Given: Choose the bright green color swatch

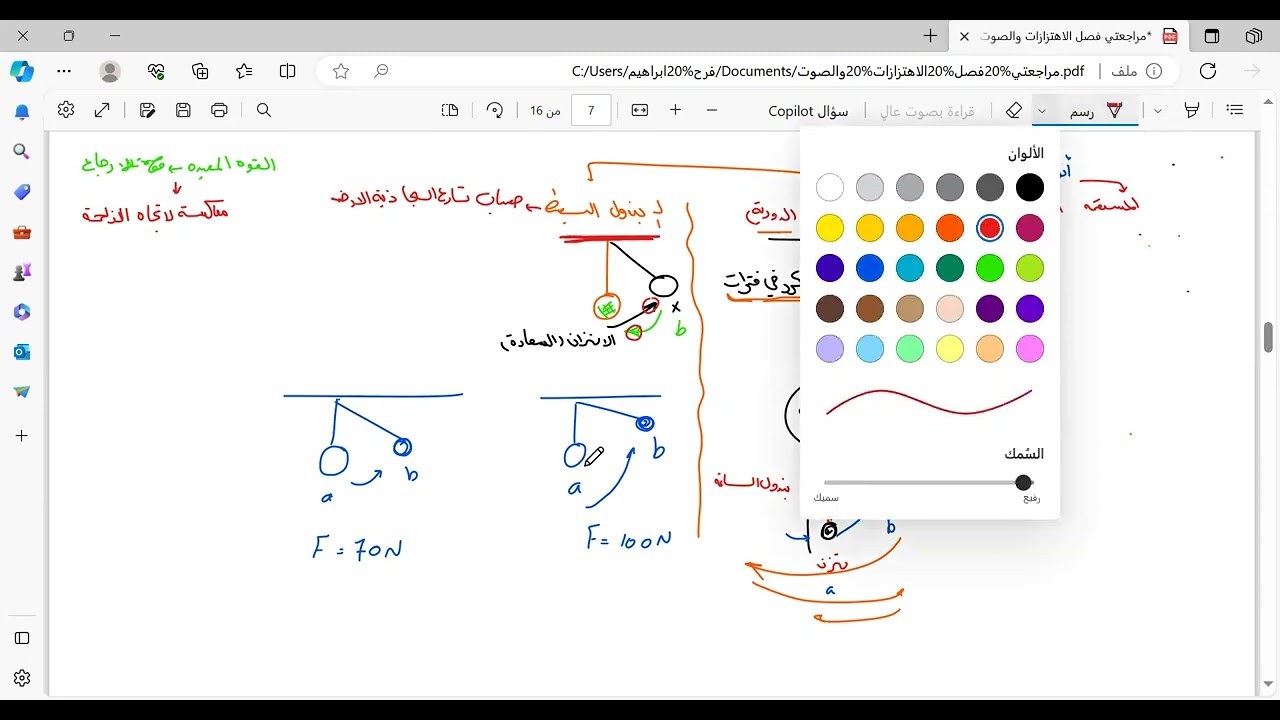Looking at the screenshot, I should [x=990, y=268].
